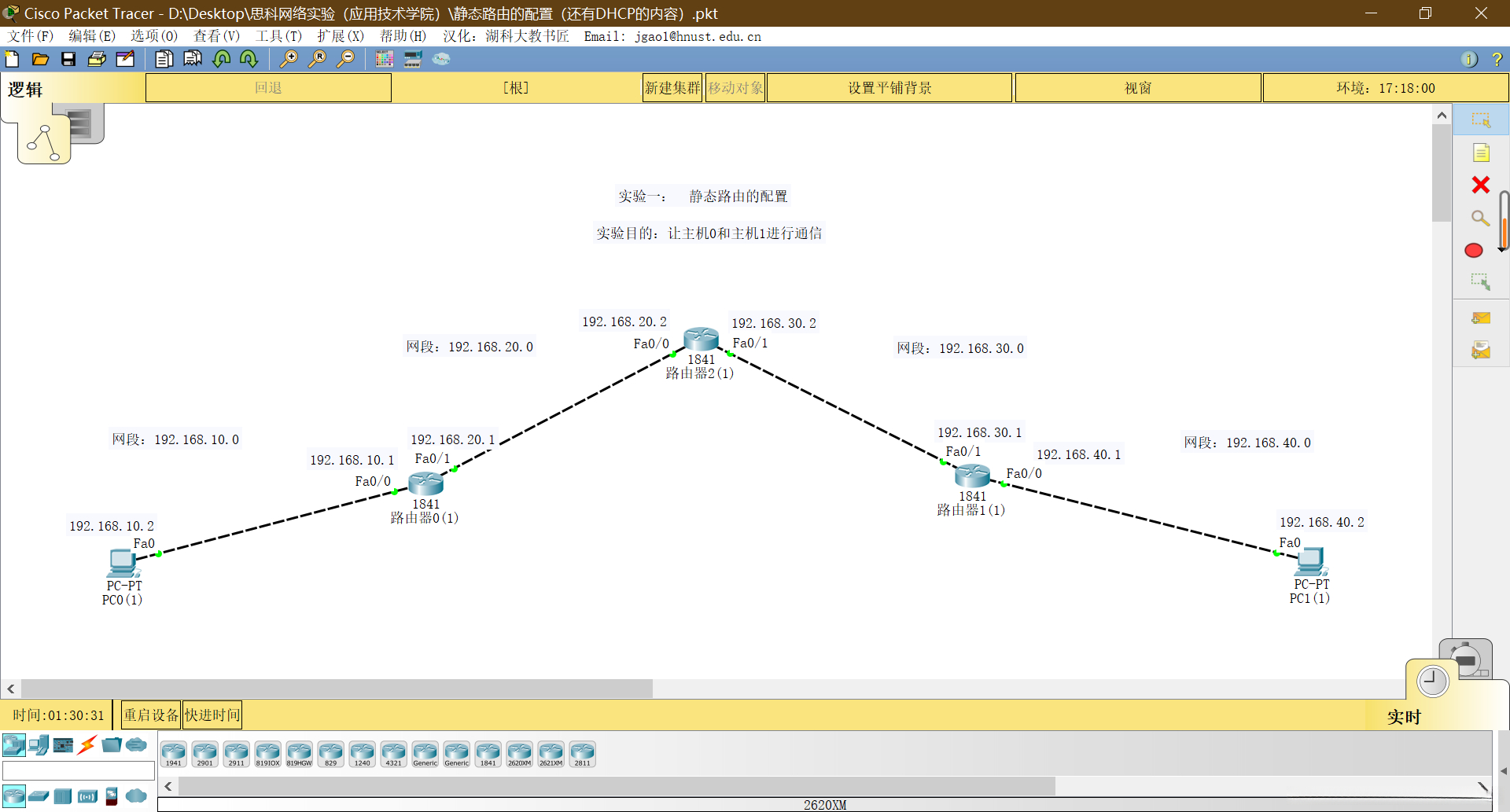The height and width of the screenshot is (812, 1510).
Task: Click the 新建集群 button
Action: pos(672,88)
